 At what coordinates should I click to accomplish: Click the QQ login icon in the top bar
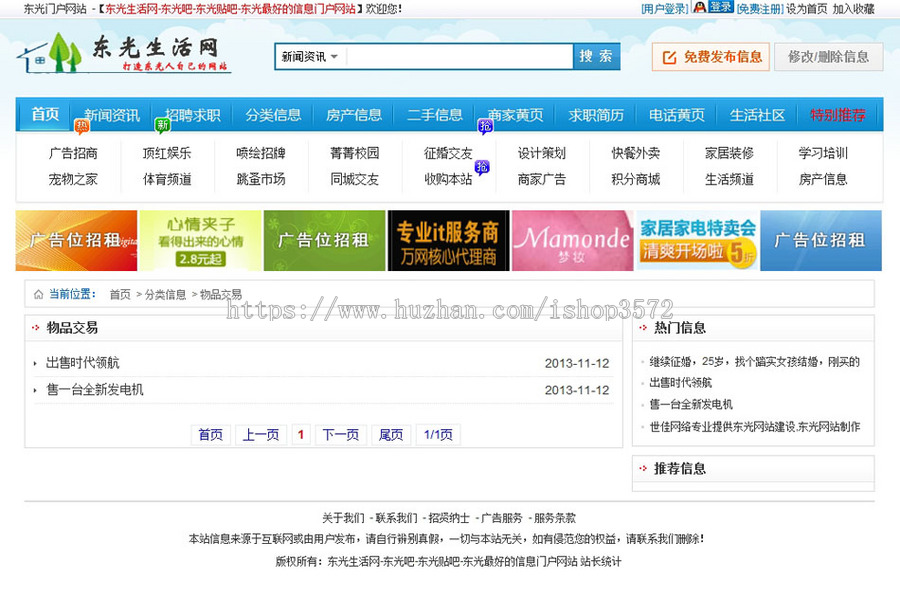point(699,9)
